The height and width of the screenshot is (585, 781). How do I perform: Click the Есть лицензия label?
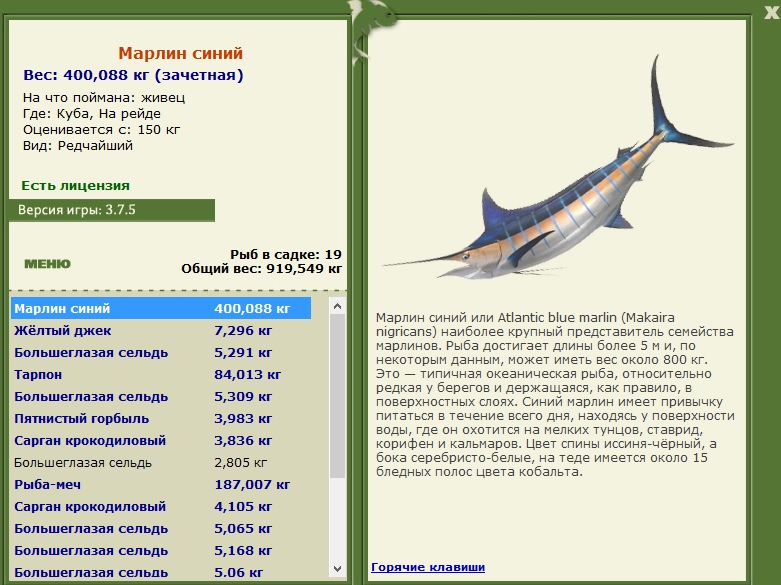point(75,186)
